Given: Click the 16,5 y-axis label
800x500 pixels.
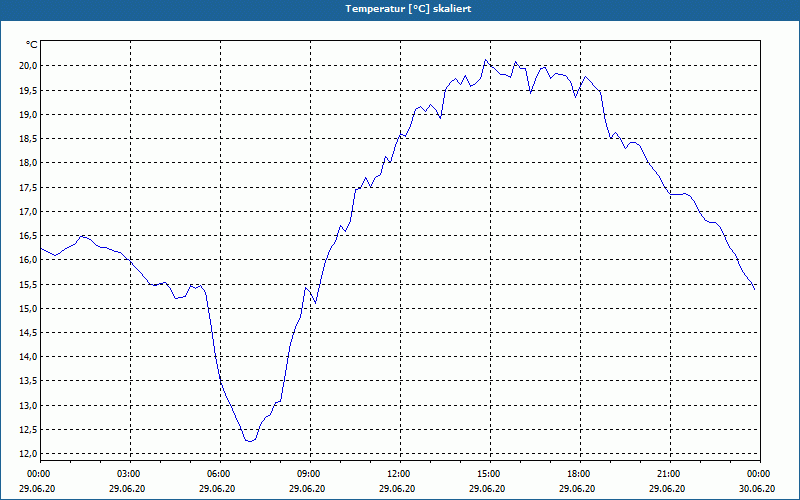Looking at the screenshot, I should (x=29, y=236).
